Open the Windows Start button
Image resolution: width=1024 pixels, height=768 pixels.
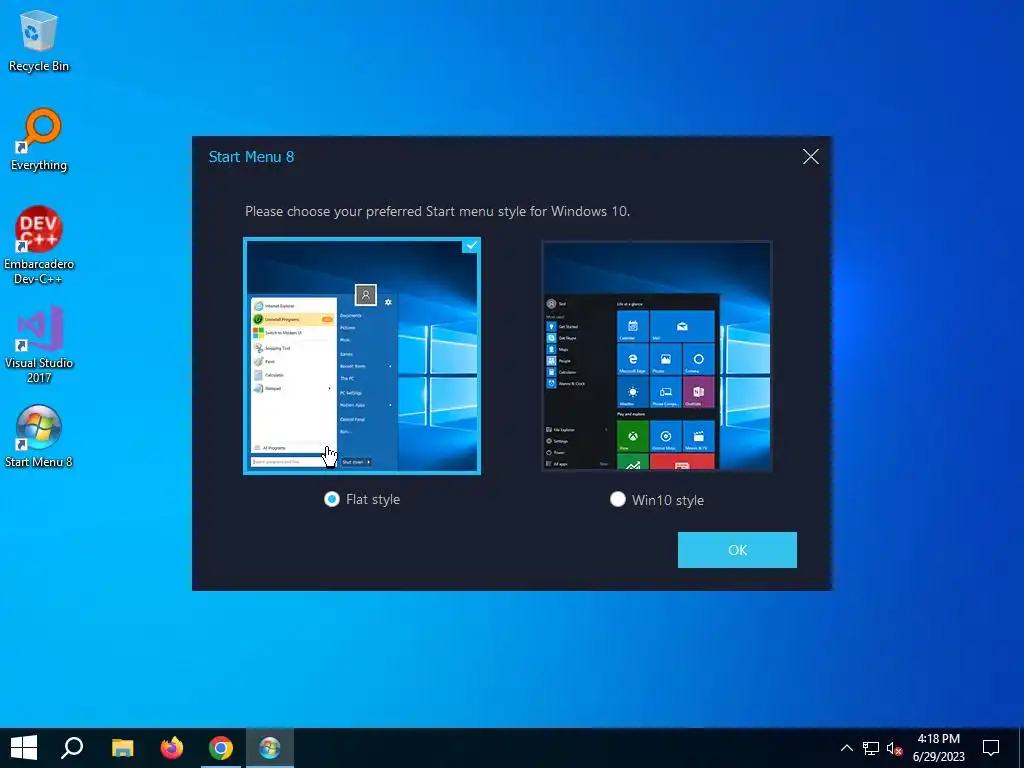24,748
